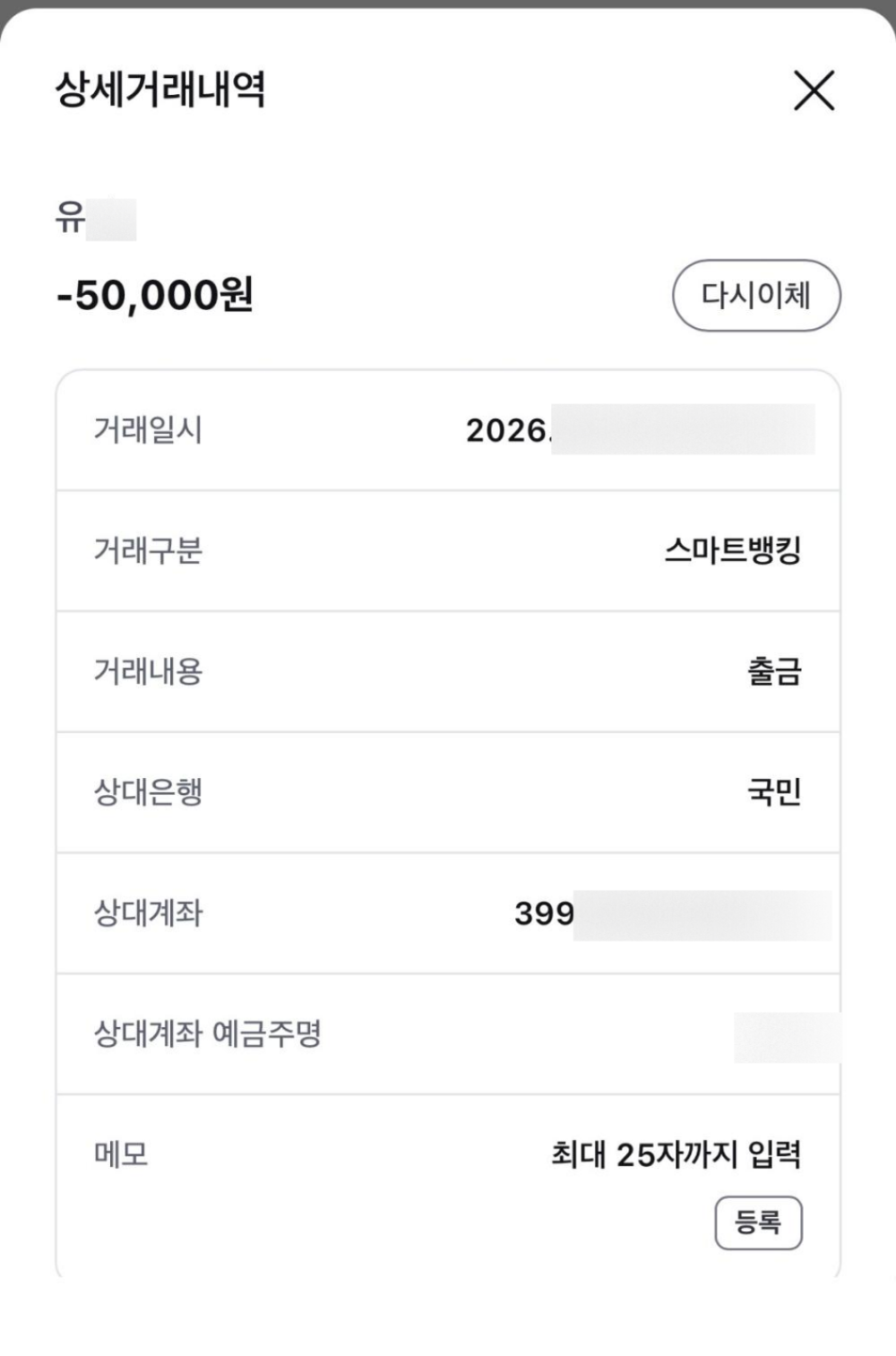Click the 거래내용 label
Viewport: 896px width, 1356px height.
[148, 671]
